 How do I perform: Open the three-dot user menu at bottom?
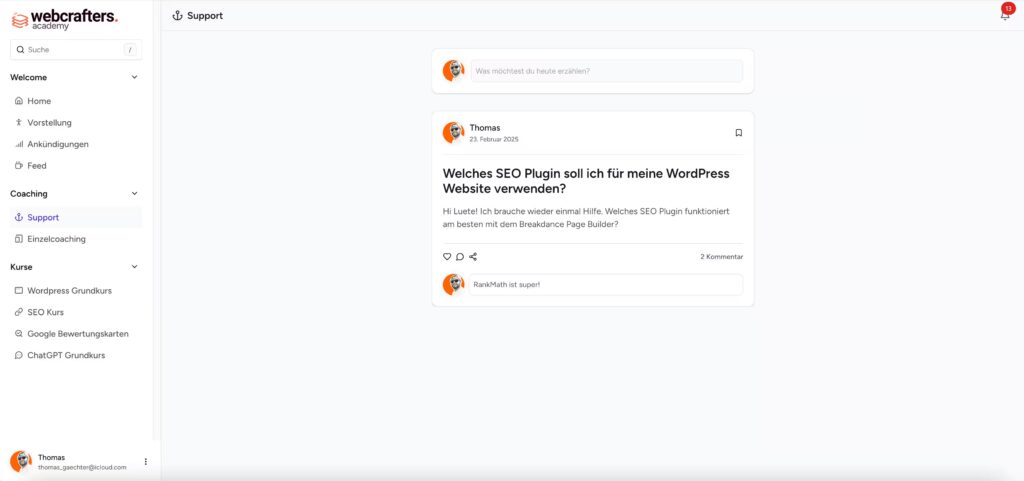tap(146, 461)
